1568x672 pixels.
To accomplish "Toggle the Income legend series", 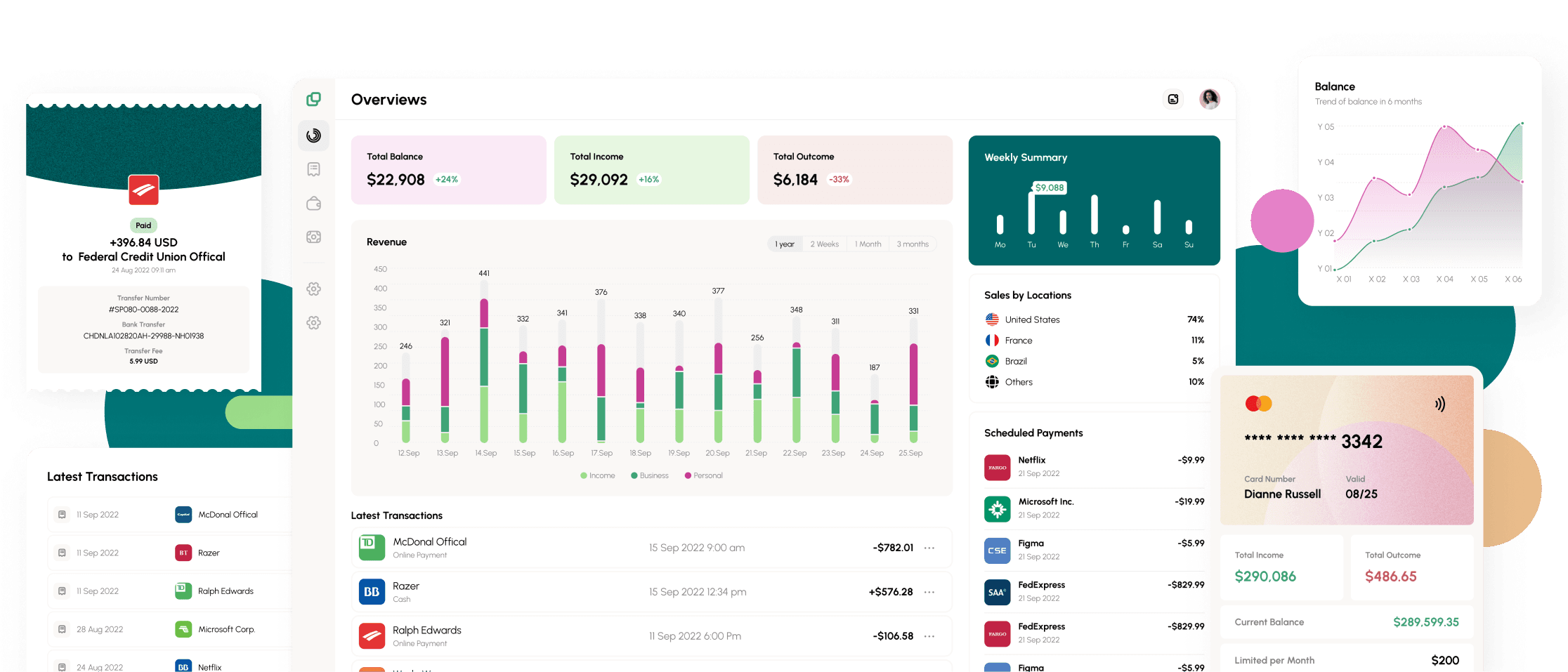I will point(598,475).
